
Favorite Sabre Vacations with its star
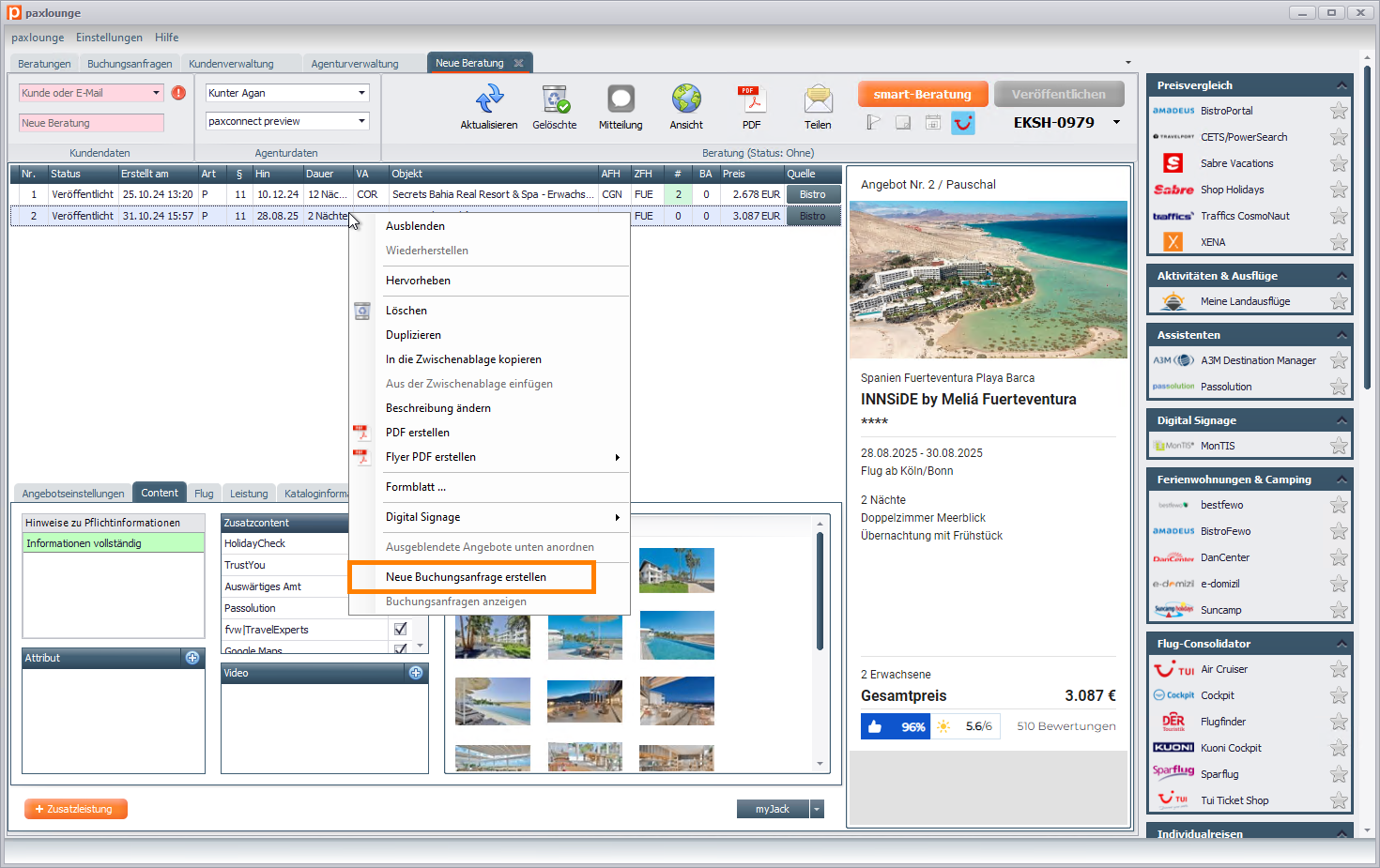1339,163
